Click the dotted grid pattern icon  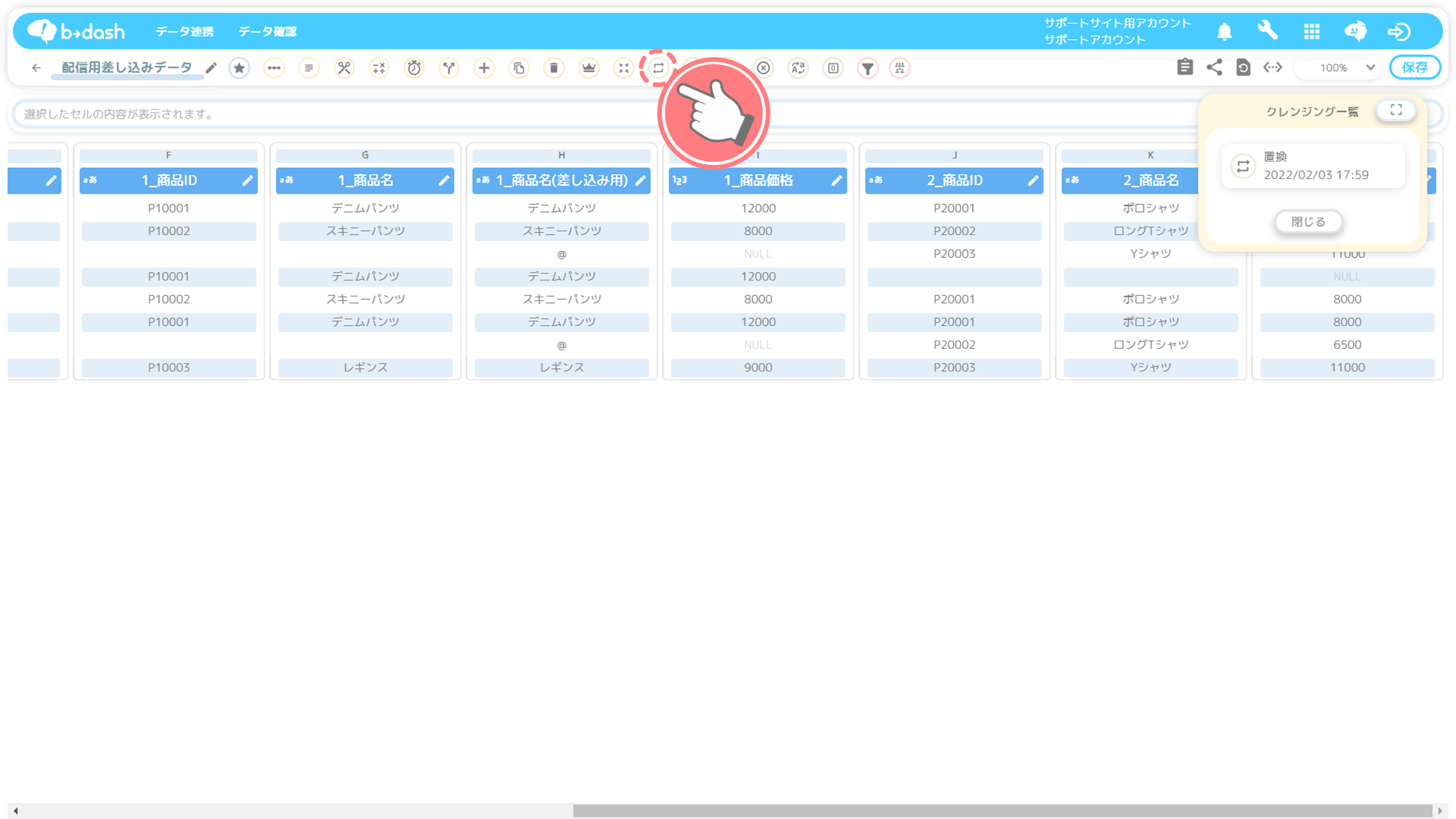(900, 68)
